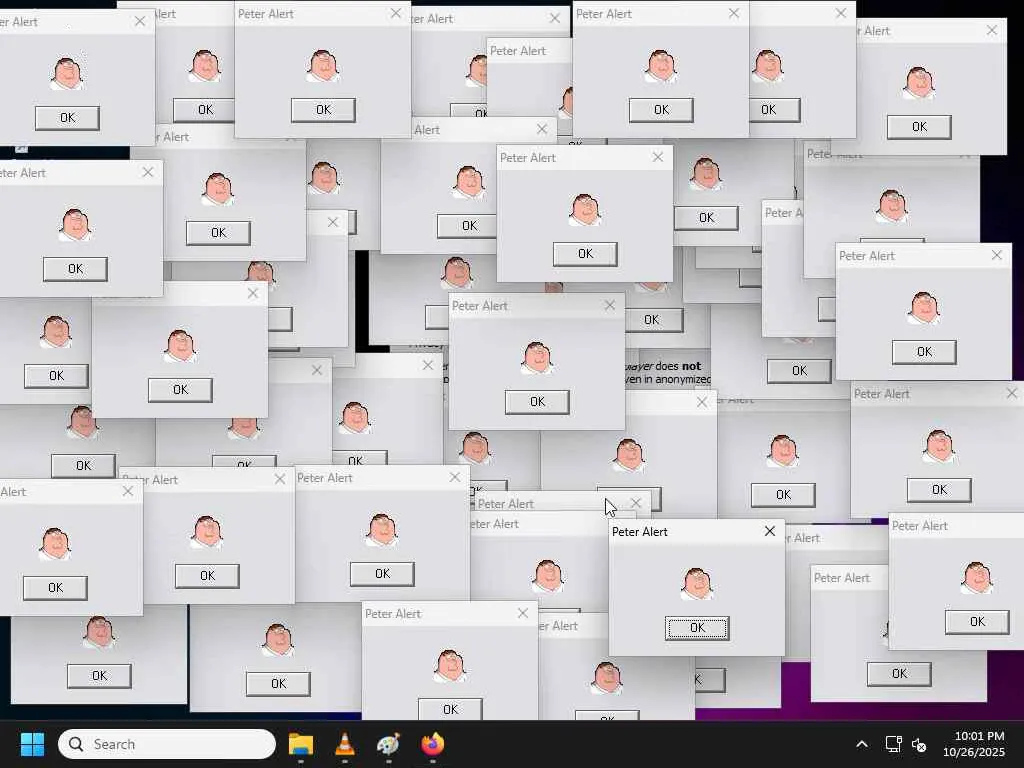Image resolution: width=1024 pixels, height=768 pixels.
Task: Open File Explorer from the taskbar
Action: [x=301, y=744]
